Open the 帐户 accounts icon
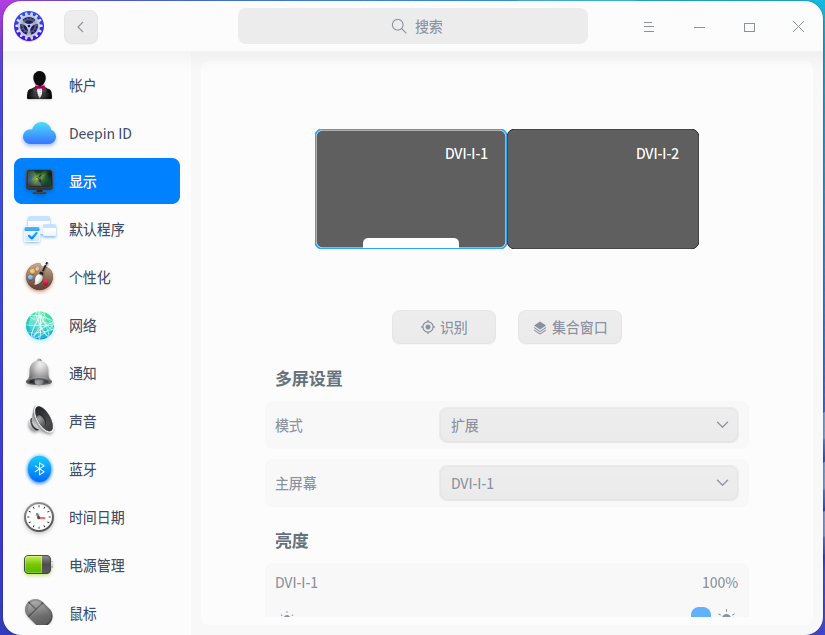This screenshot has width=825, height=635. pyautogui.click(x=39, y=85)
